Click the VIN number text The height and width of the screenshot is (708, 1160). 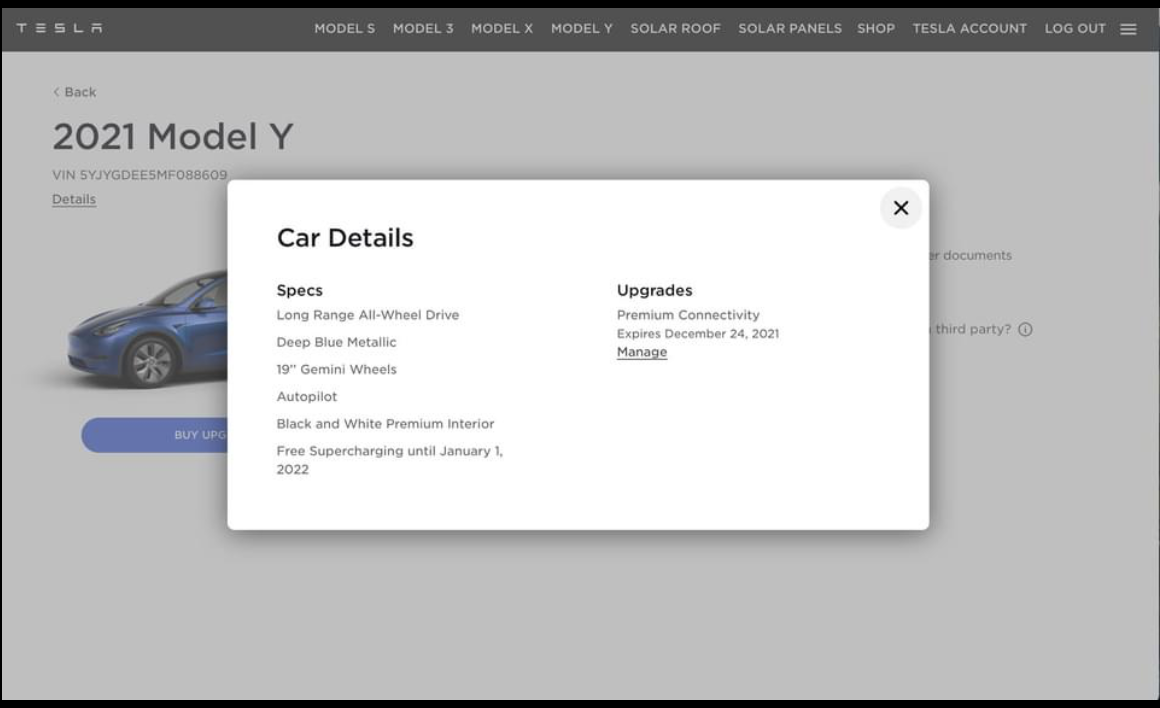tap(139, 175)
